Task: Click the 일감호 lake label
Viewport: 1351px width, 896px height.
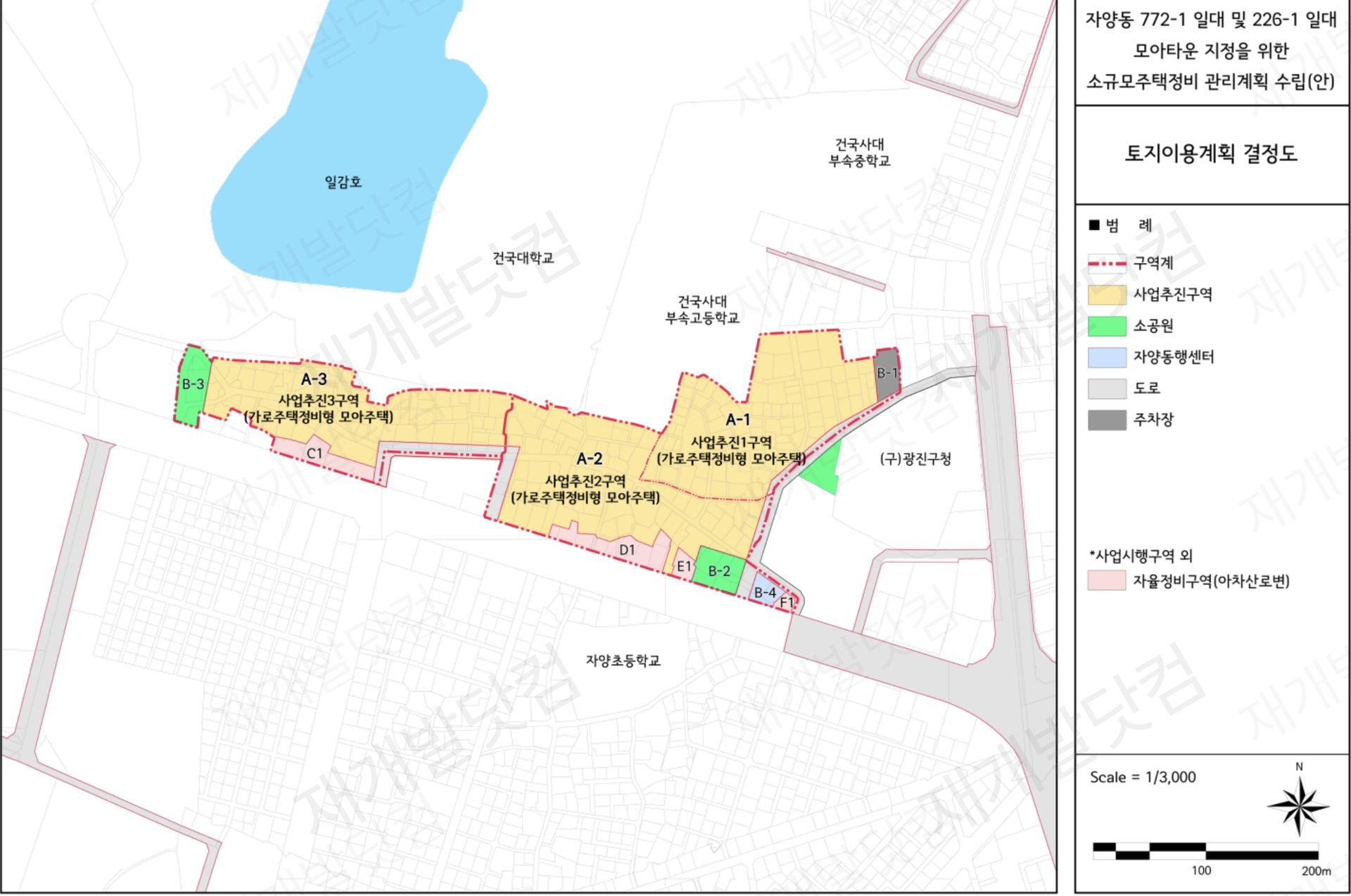Action: coord(343,182)
